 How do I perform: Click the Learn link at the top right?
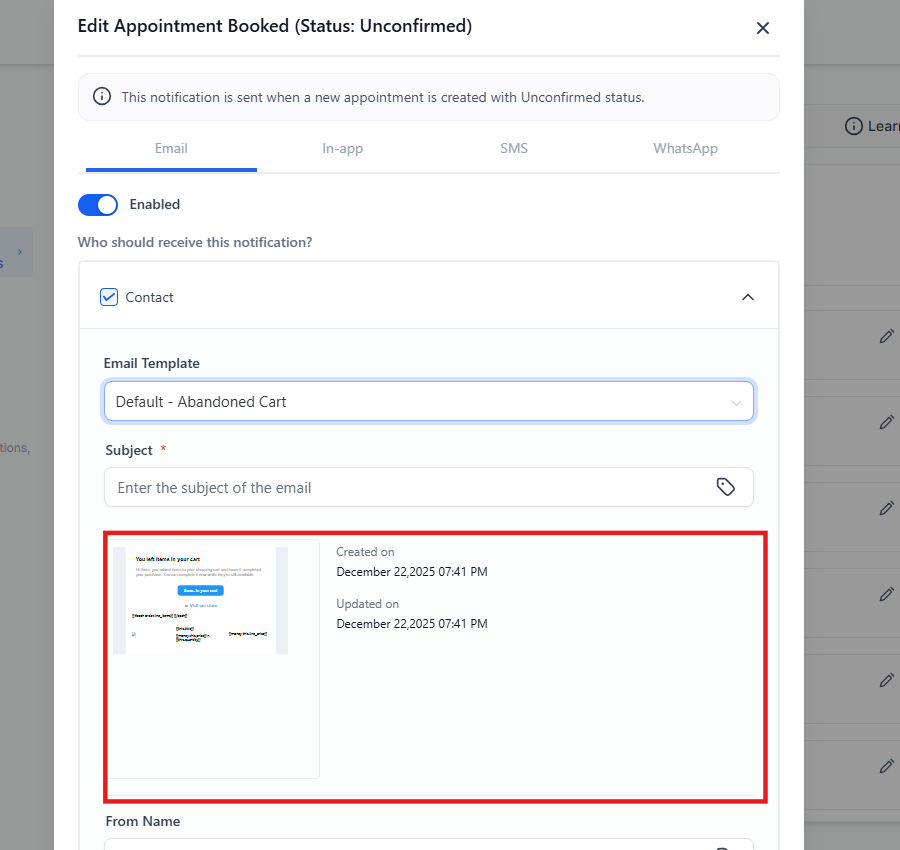tap(883, 126)
